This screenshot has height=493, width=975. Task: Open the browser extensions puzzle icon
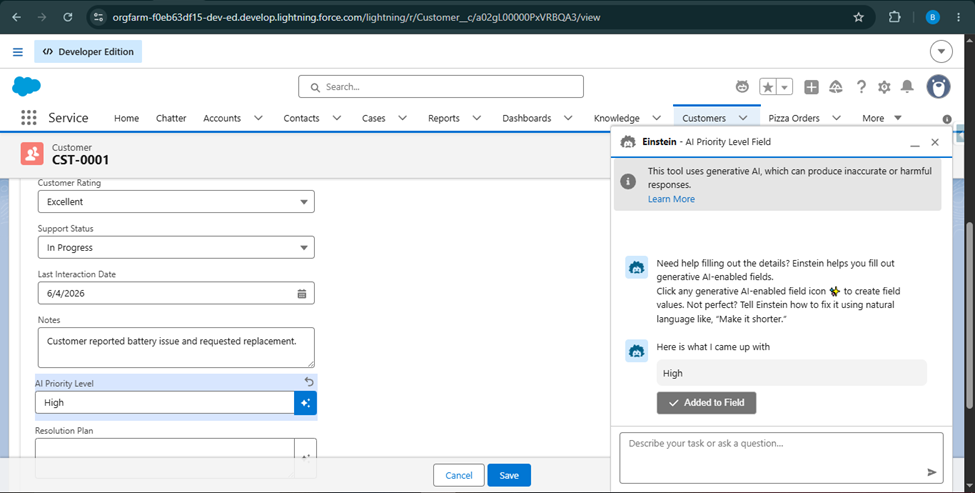coord(894,17)
